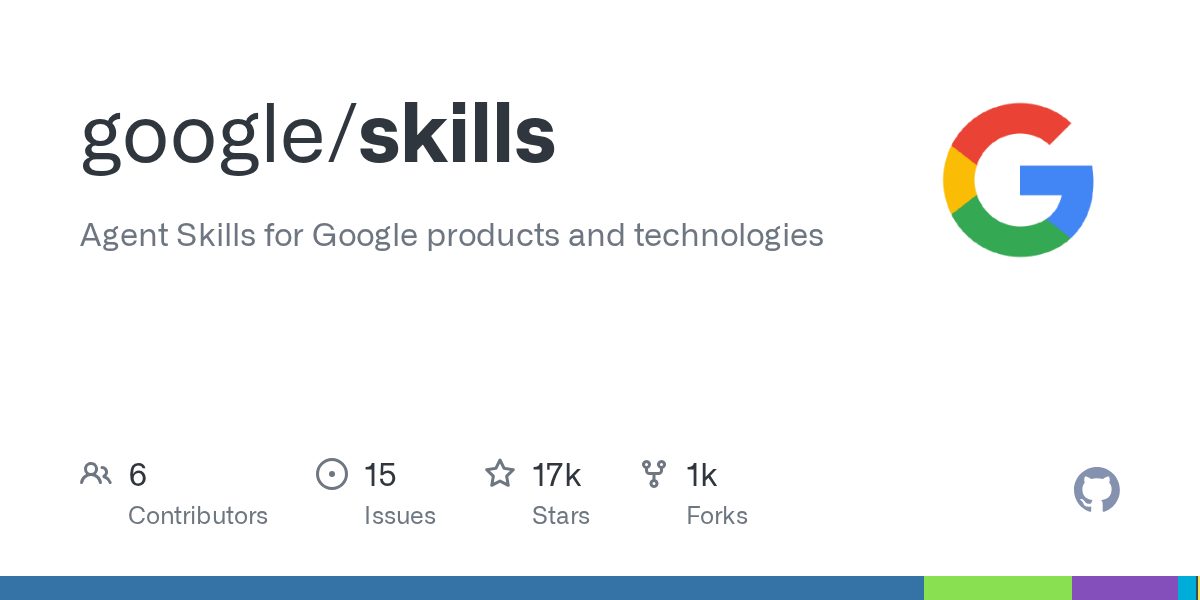Viewport: 1200px width, 600px height.
Task: Click the Issues label
Action: click(400, 516)
